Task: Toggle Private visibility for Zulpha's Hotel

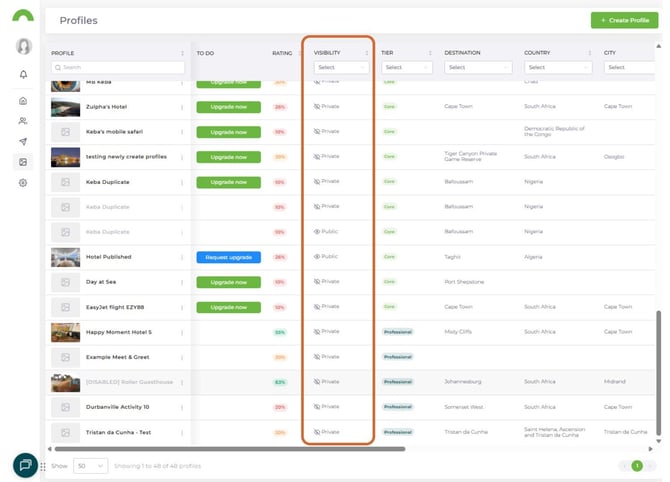Action: [x=326, y=106]
